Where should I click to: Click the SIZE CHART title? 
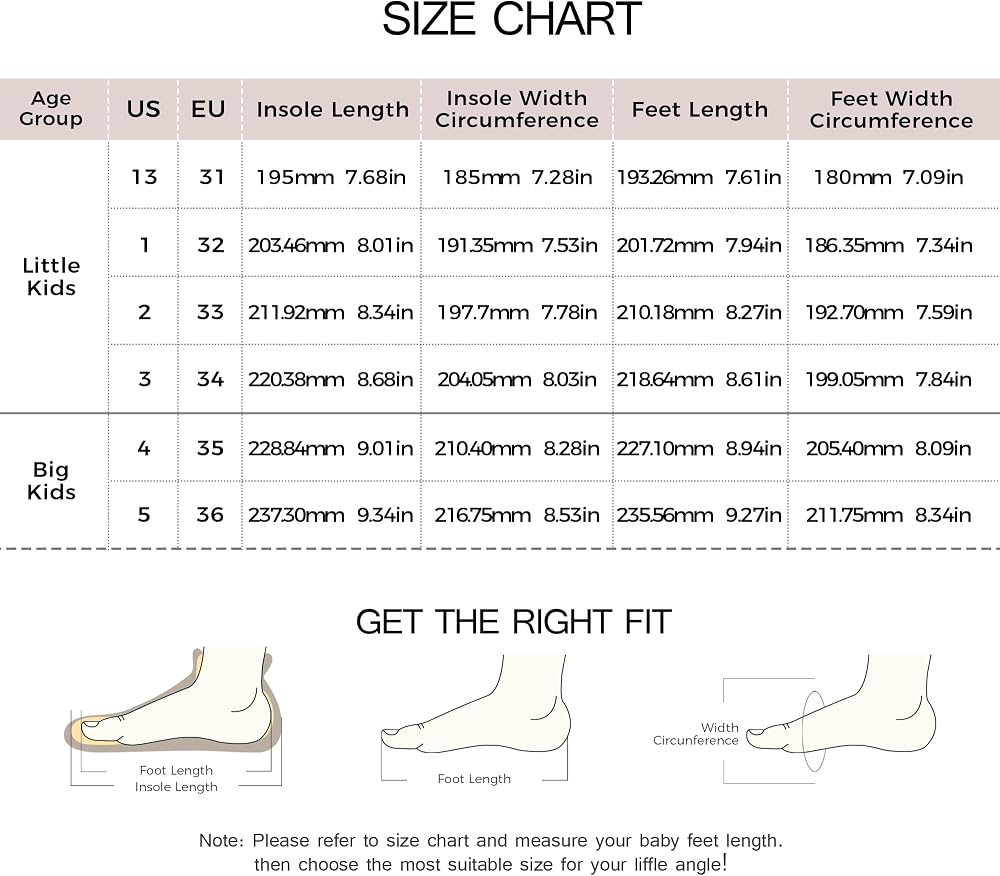(x=511, y=20)
